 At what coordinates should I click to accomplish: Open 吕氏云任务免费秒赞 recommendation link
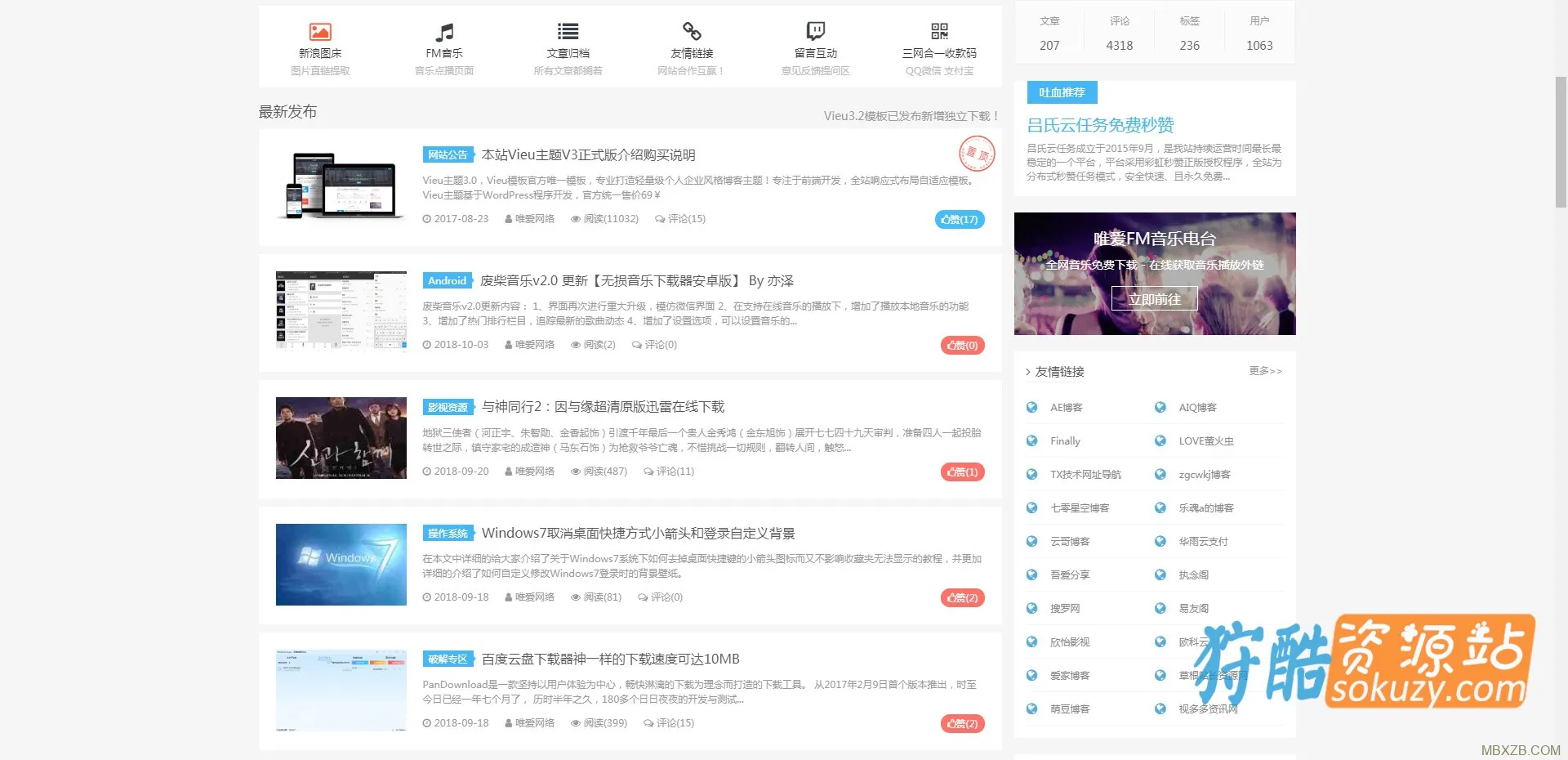click(x=1100, y=125)
